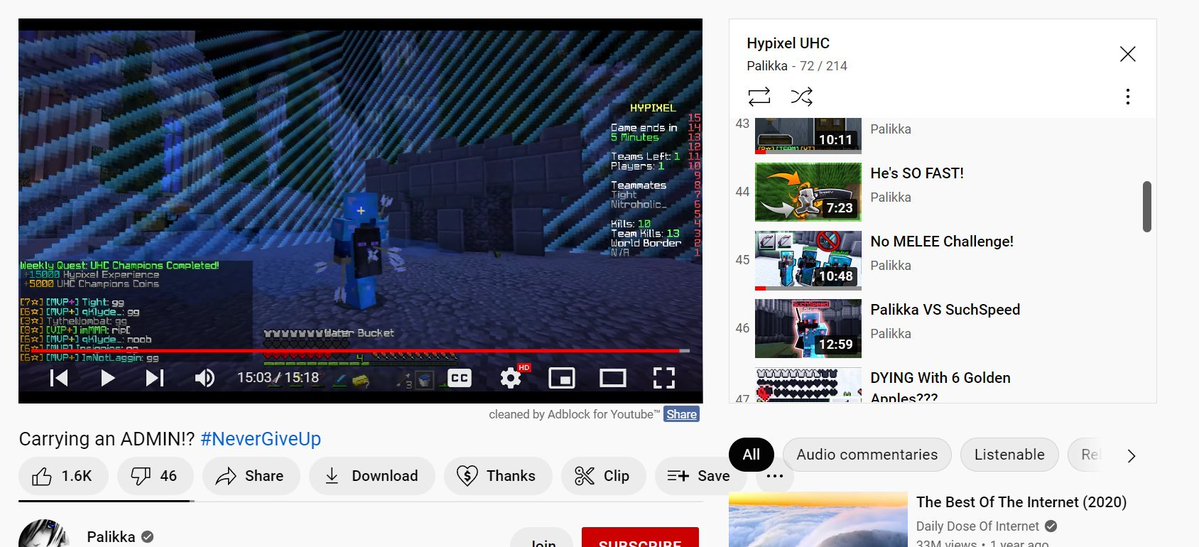Join the Palikka channel membership

542,537
